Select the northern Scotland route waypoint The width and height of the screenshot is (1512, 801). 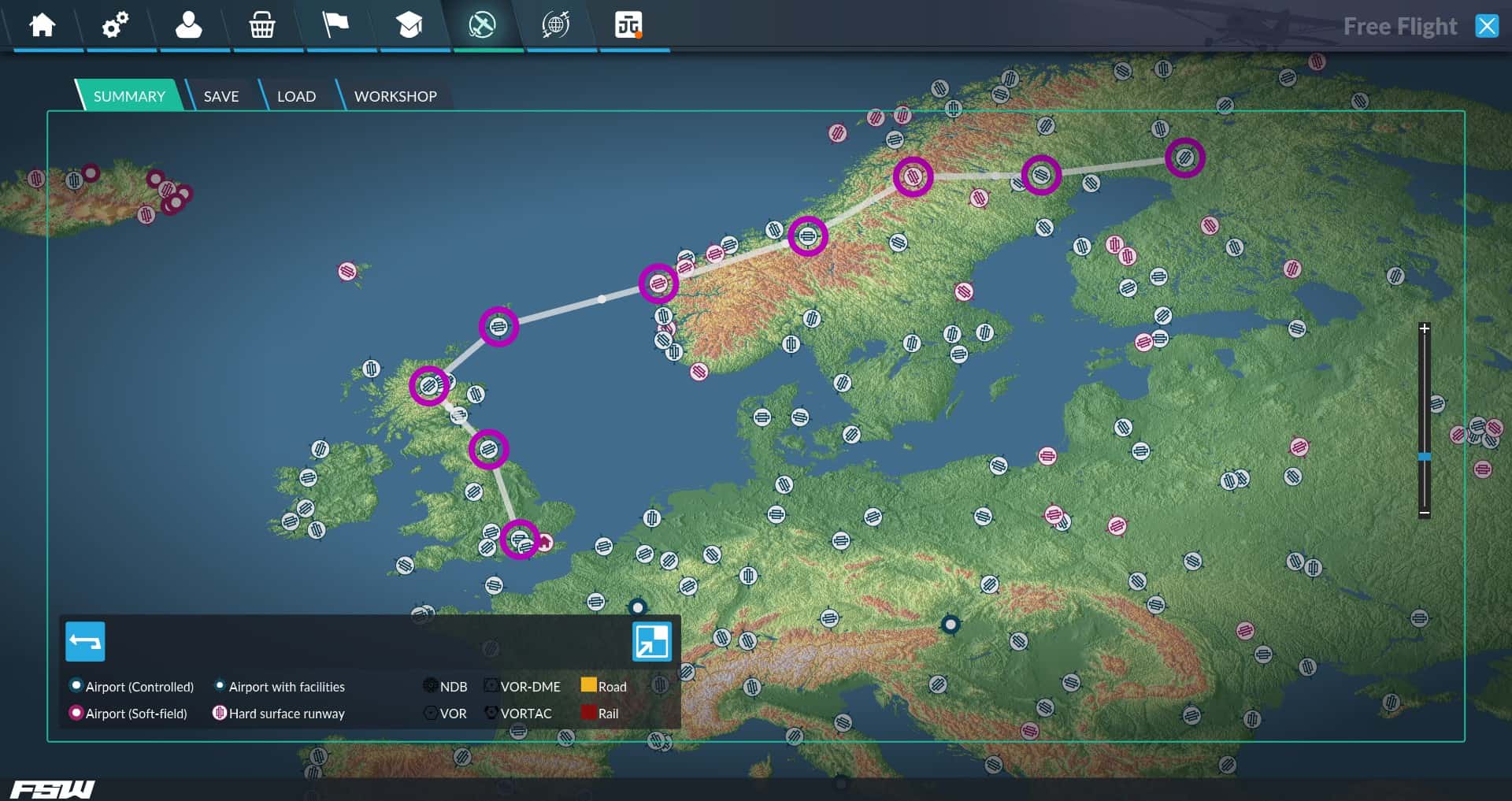click(429, 386)
